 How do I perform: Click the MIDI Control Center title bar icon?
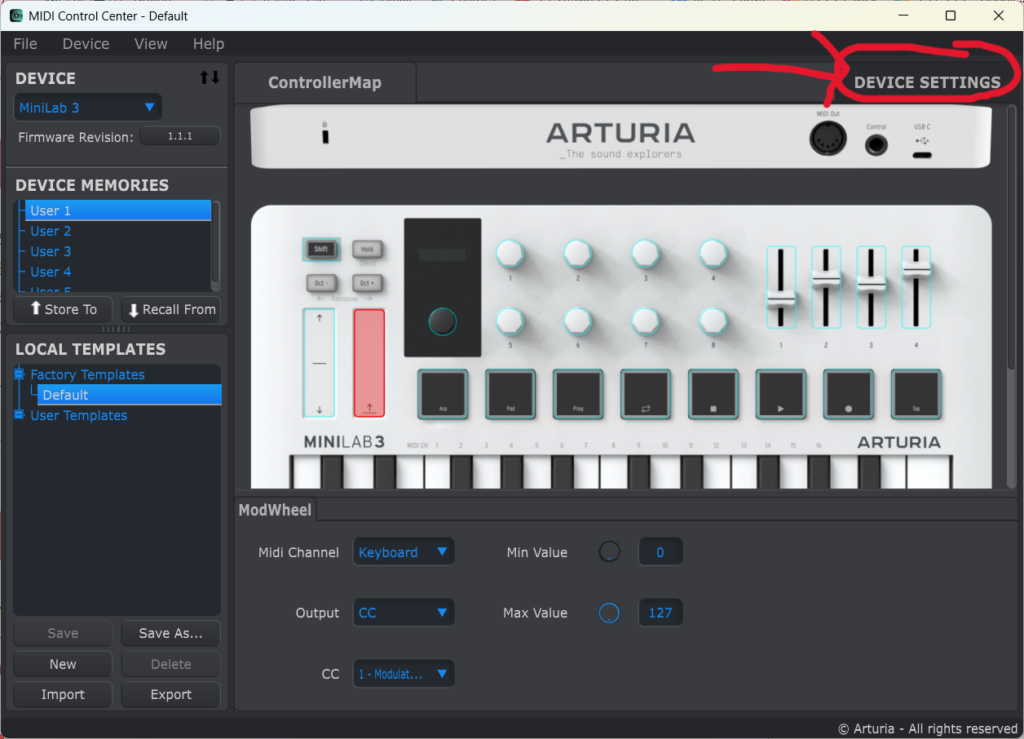click(16, 16)
